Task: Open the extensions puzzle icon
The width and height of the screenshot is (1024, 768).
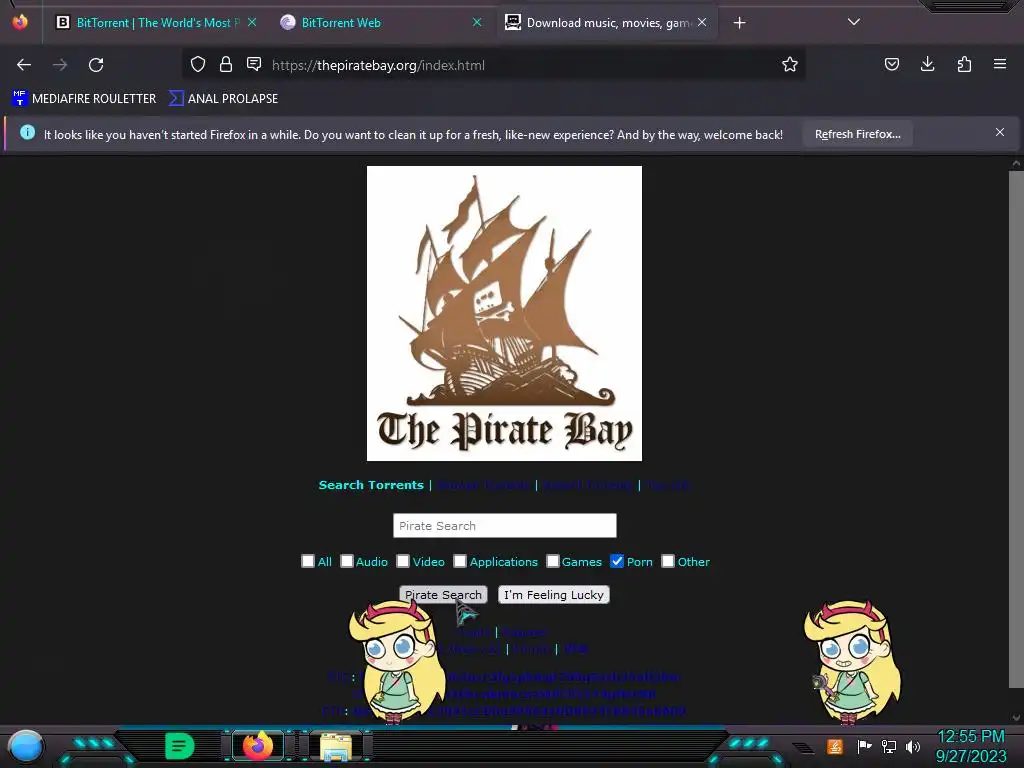Action: [x=964, y=64]
